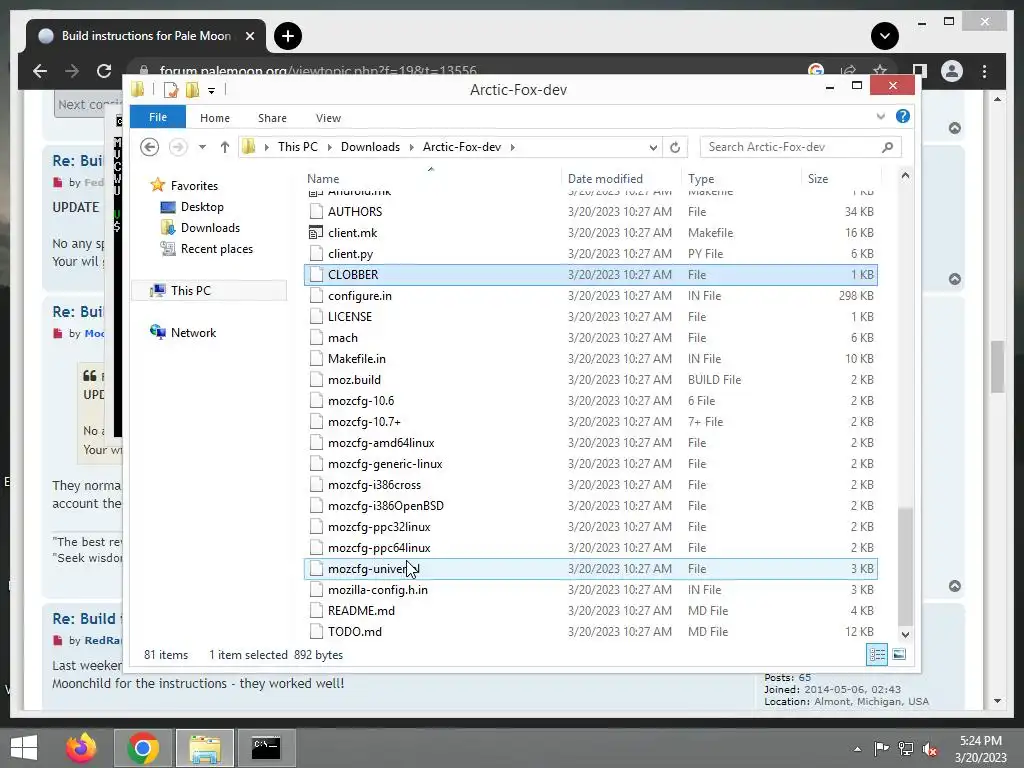This screenshot has height=768, width=1024.
Task: Show hidden system tray icons
Action: (857, 749)
